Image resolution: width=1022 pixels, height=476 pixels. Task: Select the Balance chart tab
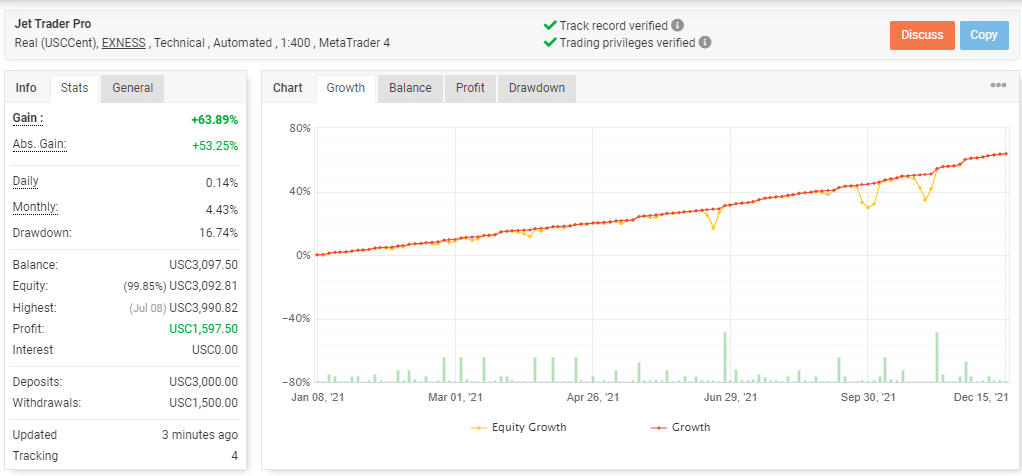click(410, 88)
